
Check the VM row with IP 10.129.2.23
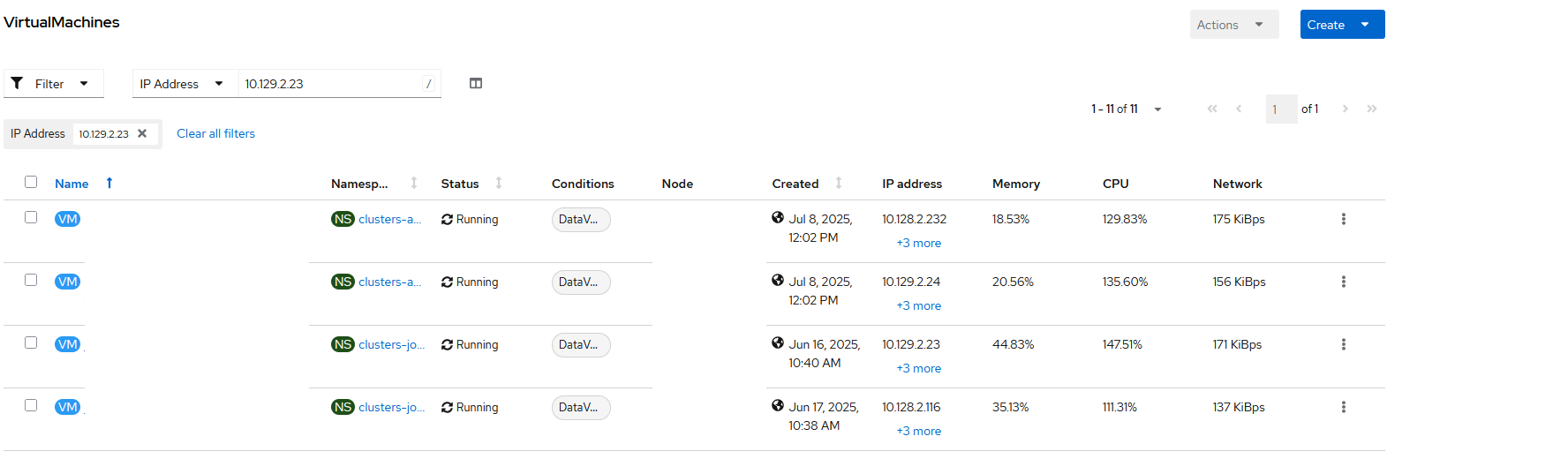coord(31,342)
